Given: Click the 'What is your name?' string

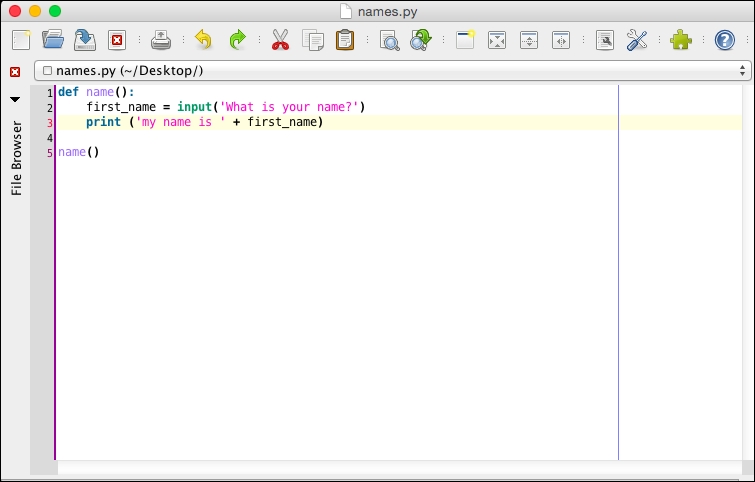Looking at the screenshot, I should tap(289, 107).
